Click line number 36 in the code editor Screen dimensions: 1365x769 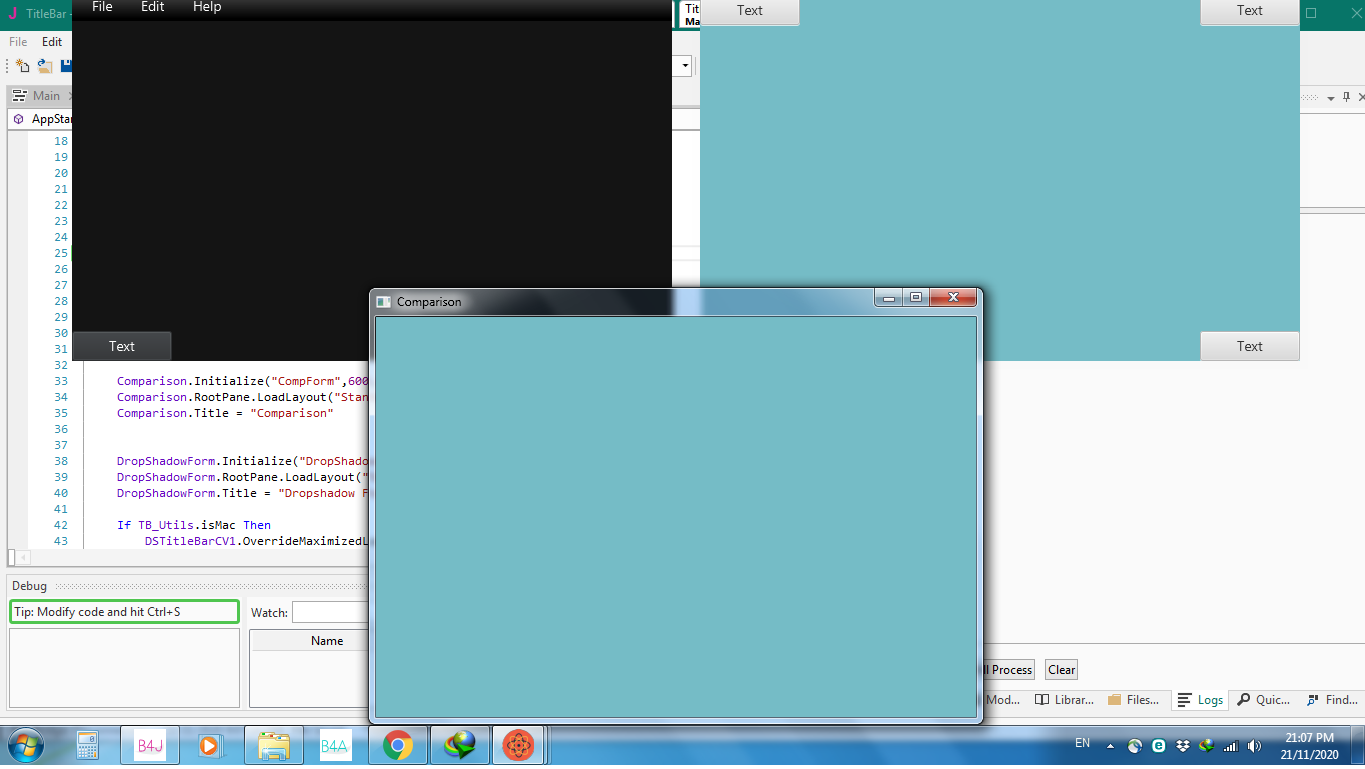[x=61, y=429]
